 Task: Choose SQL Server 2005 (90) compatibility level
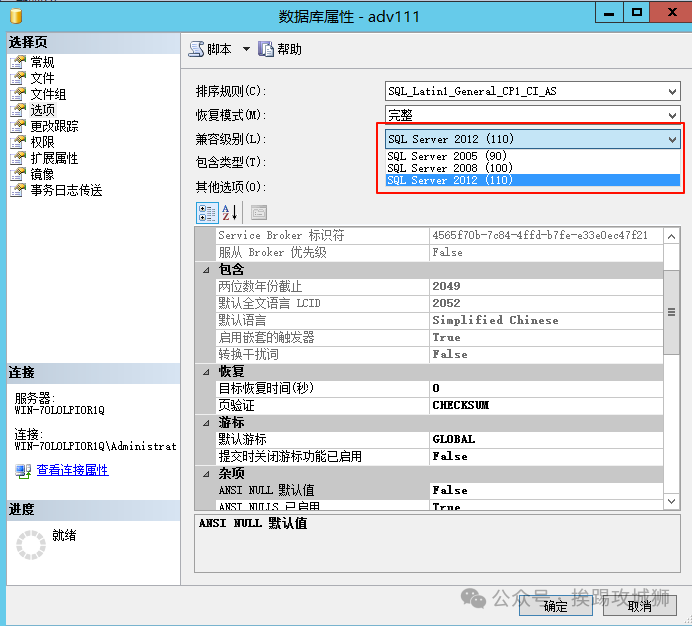[448, 155]
